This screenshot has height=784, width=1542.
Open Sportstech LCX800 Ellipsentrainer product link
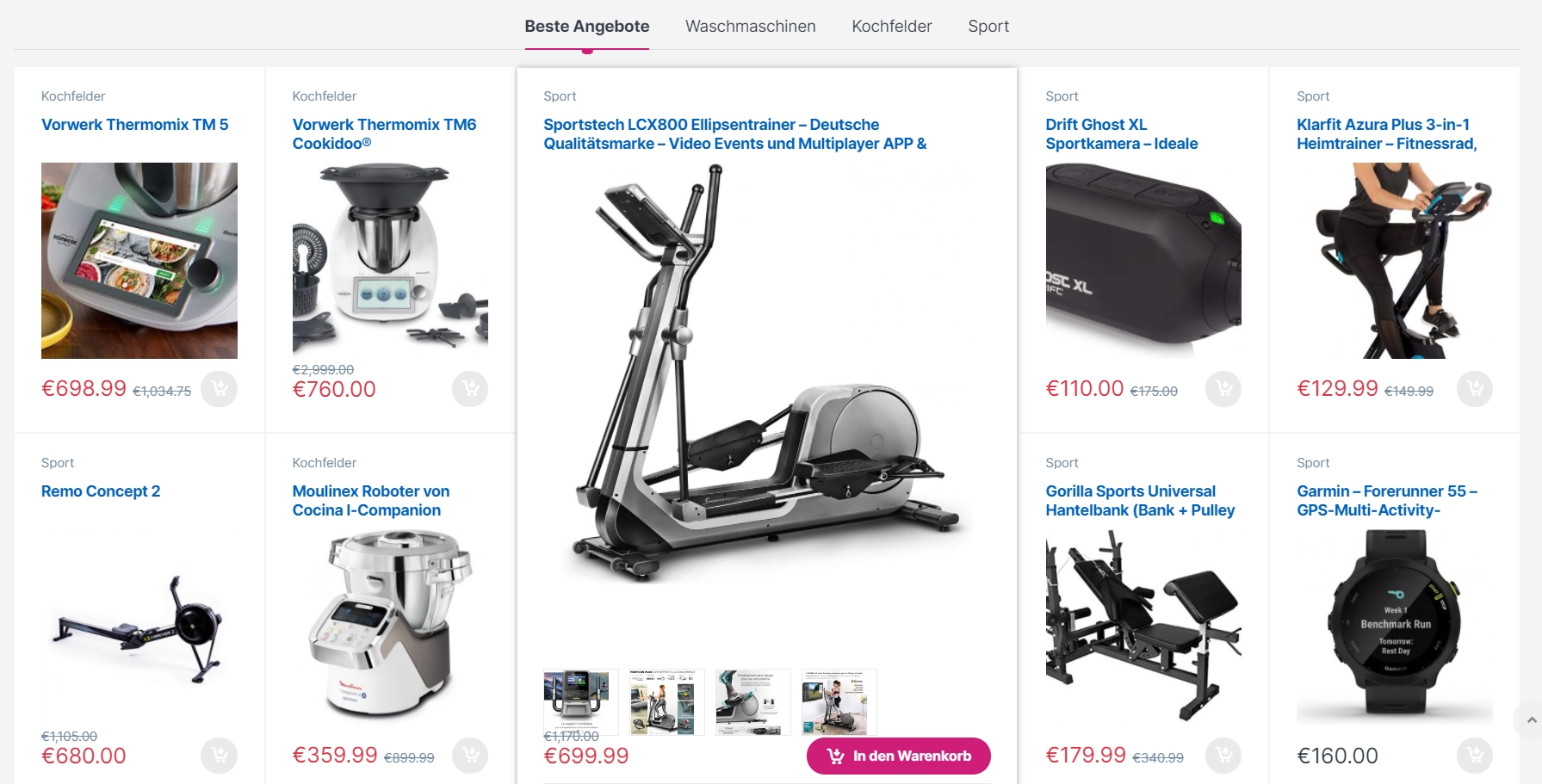734,134
